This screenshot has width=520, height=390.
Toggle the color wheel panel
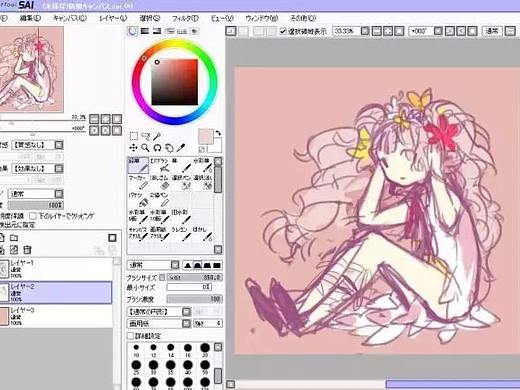coord(133,31)
